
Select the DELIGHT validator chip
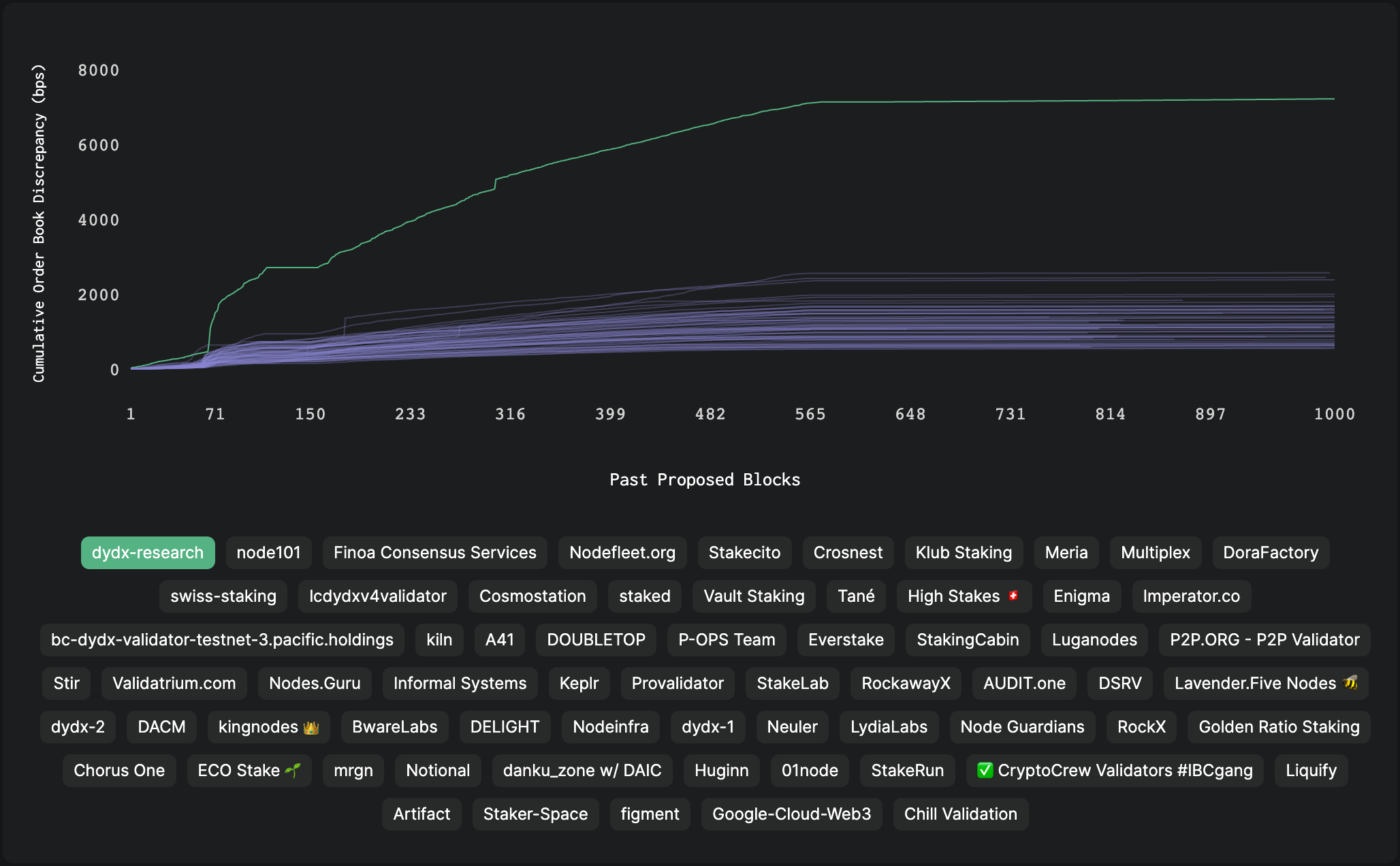point(505,726)
